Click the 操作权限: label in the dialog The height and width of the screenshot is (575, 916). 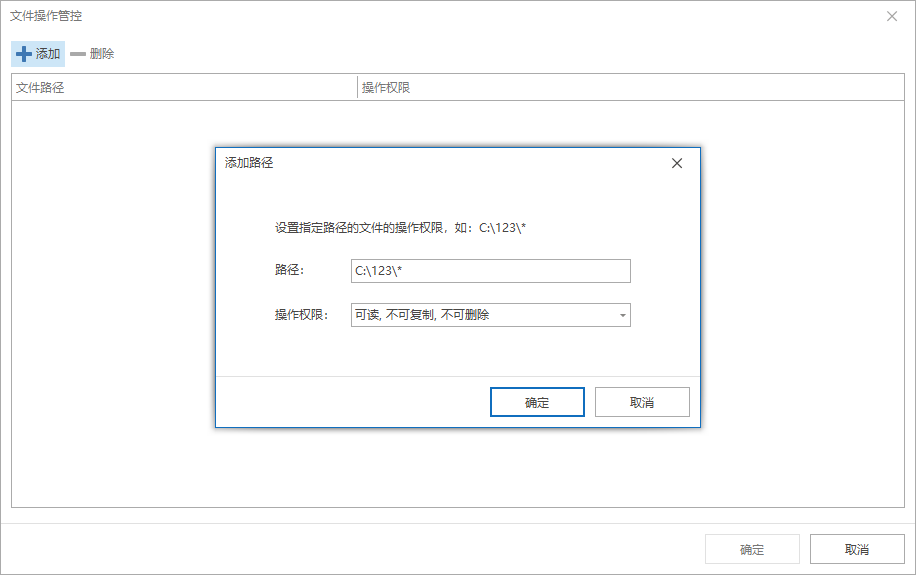click(x=302, y=315)
